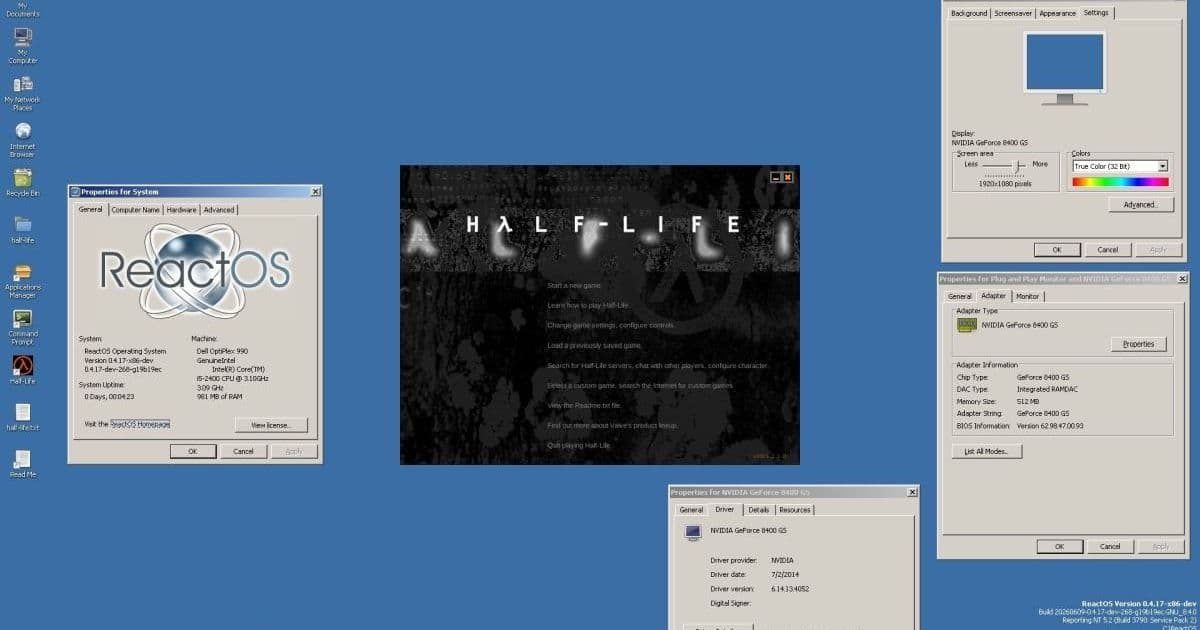The image size is (1200, 630).
Task: Select the Adapter tab in monitor properties window
Action: pyautogui.click(x=994, y=295)
